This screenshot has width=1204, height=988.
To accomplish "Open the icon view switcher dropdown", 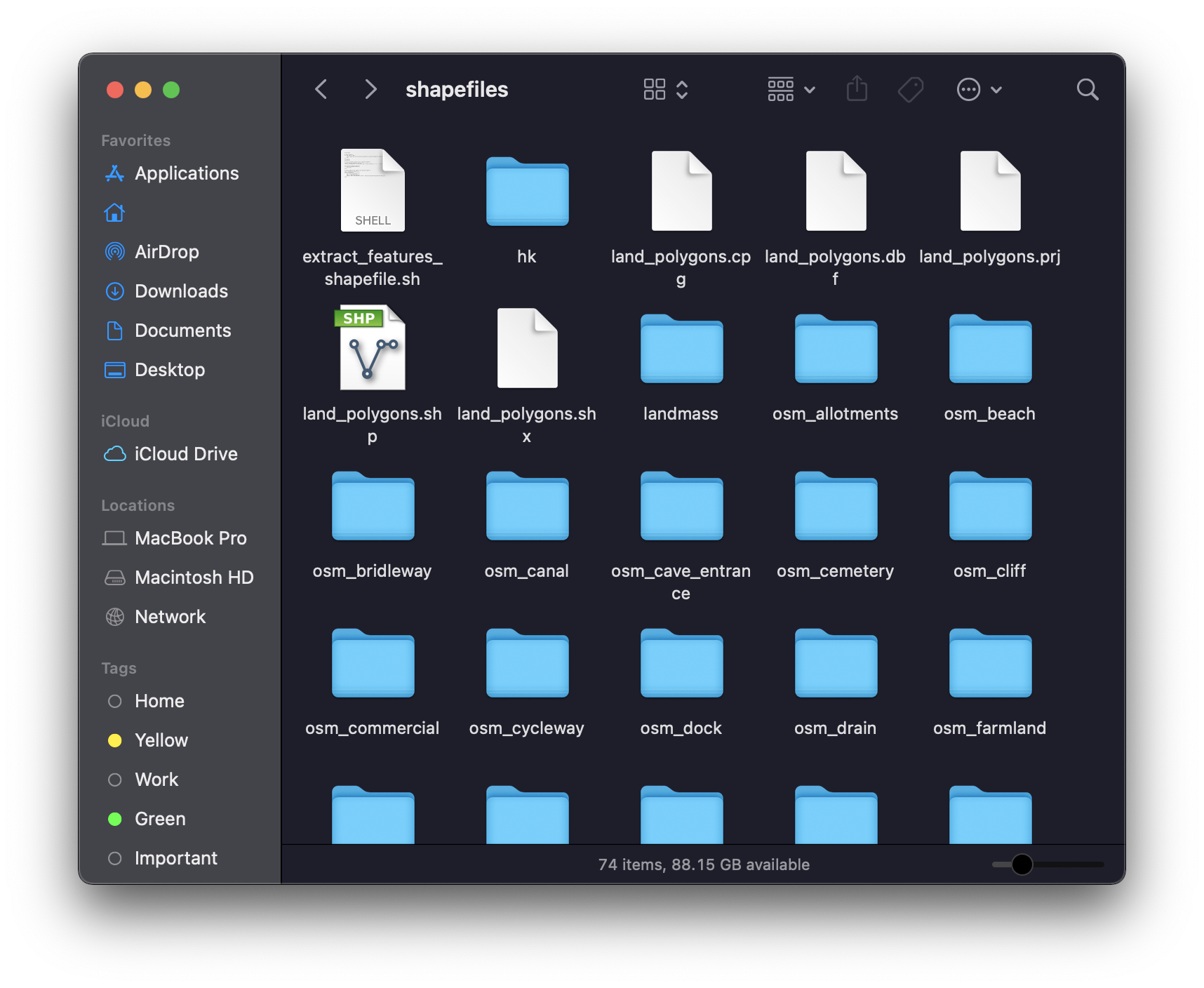I will [665, 89].
